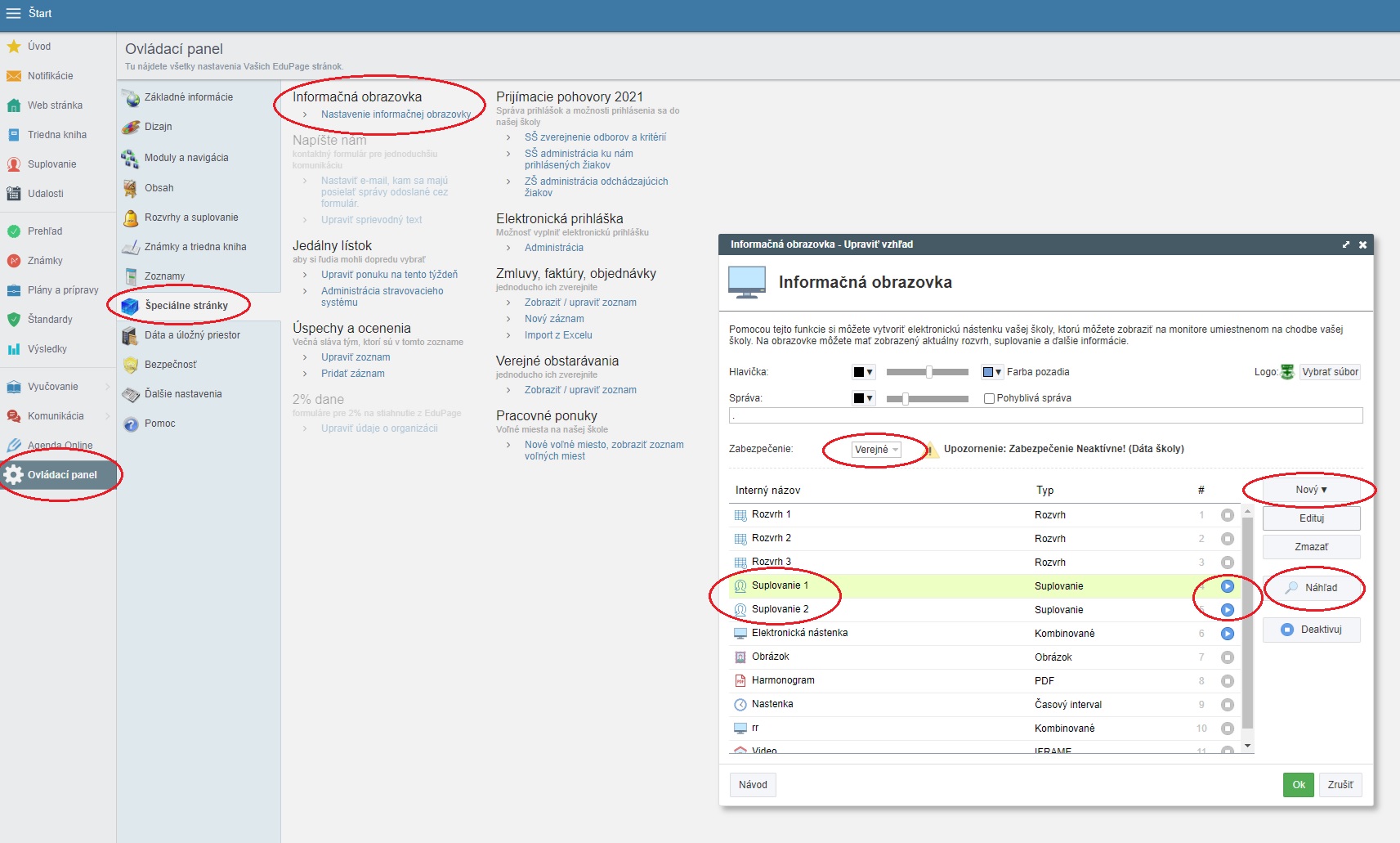Screen dimensions: 1400x843
Task: Expand the Informačná obrazovka dialog to fullscreen
Action: 1346,244
